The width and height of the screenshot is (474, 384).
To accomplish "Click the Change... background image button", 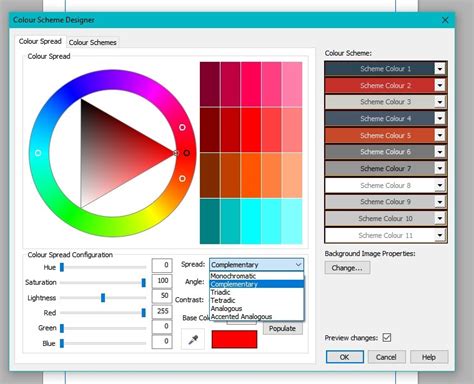I will coord(347,268).
